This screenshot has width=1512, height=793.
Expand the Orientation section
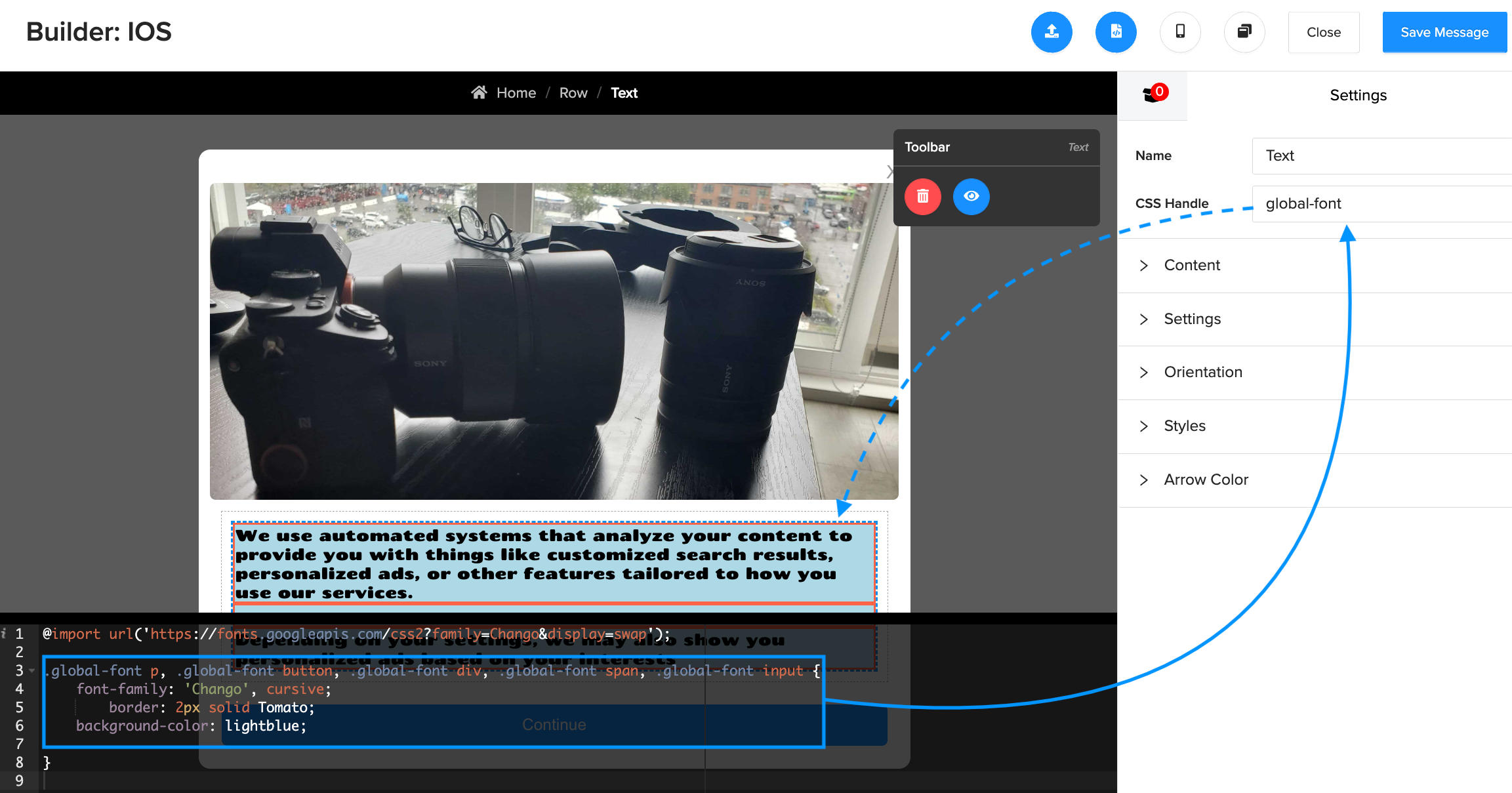click(x=1315, y=372)
